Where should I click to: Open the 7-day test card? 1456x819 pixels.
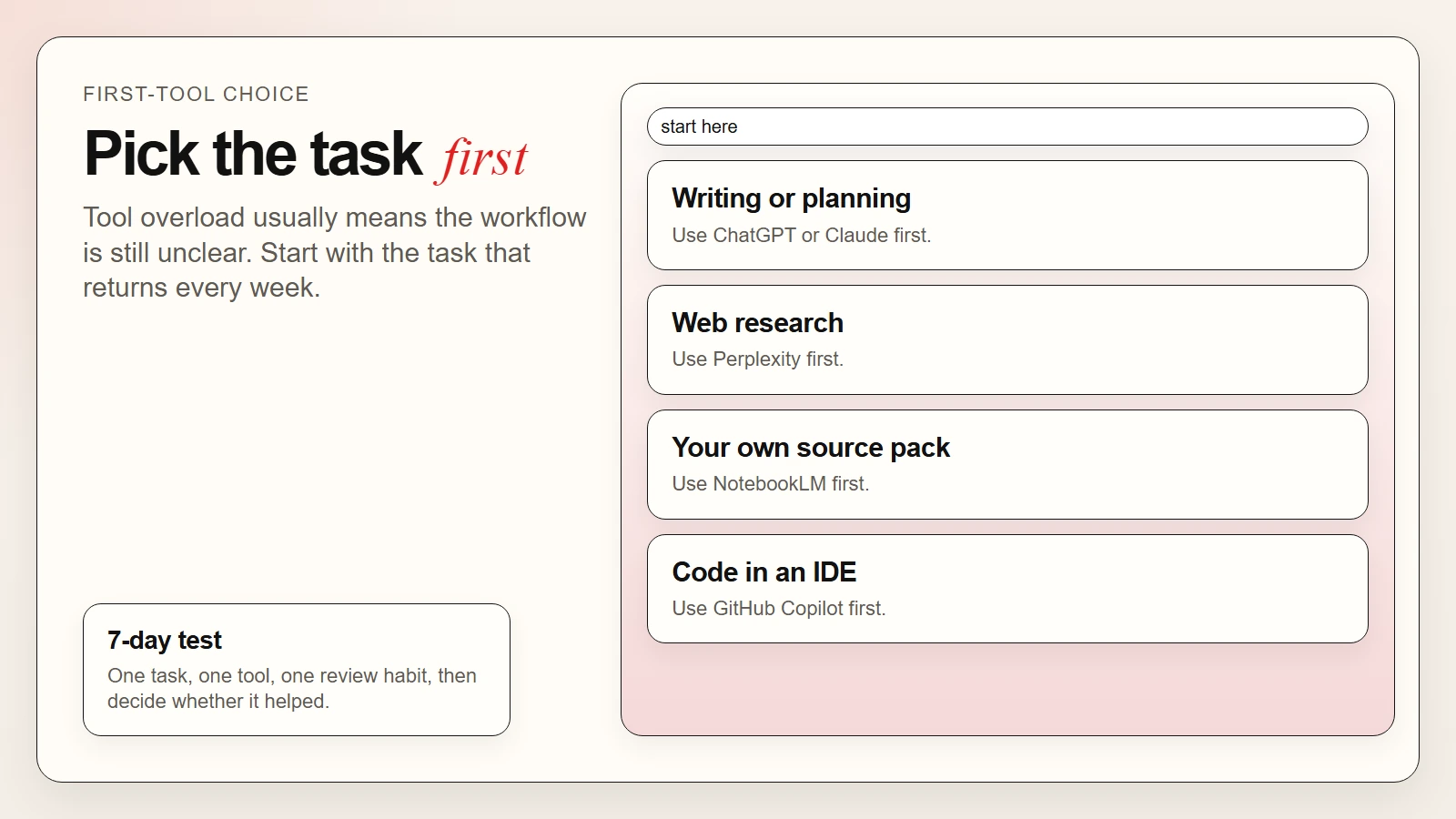(297, 670)
